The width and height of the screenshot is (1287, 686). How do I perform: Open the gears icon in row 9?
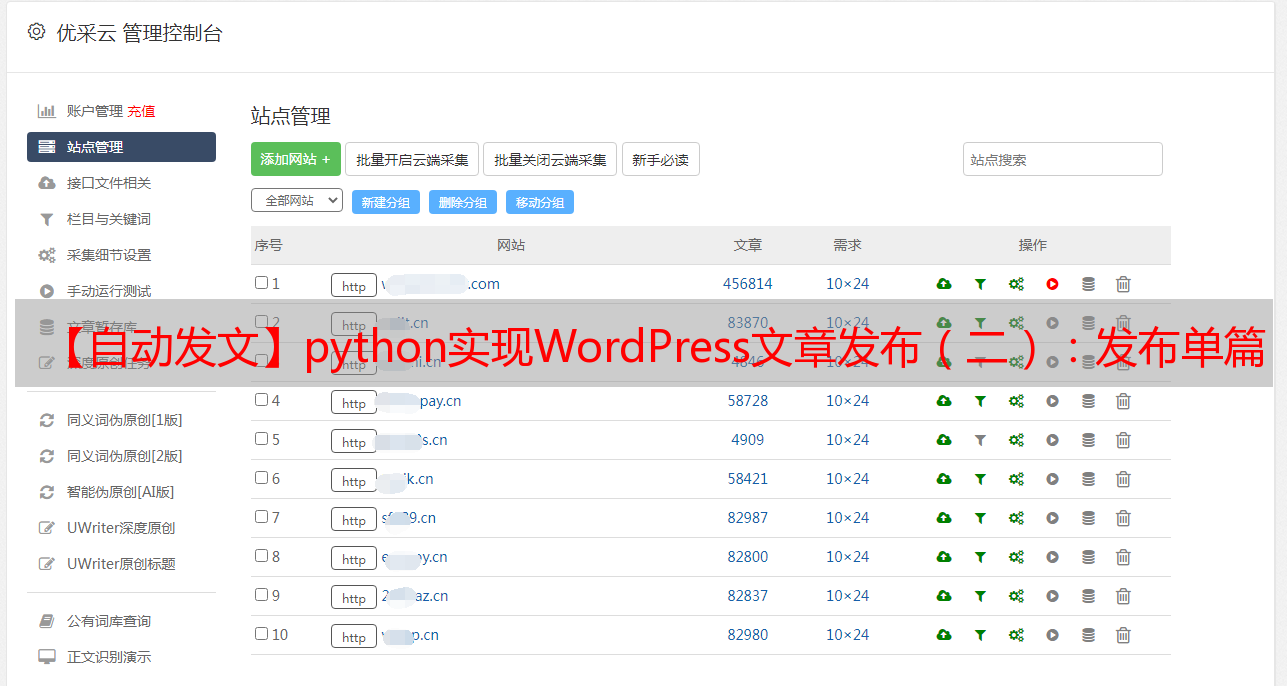pyautogui.click(x=1016, y=596)
